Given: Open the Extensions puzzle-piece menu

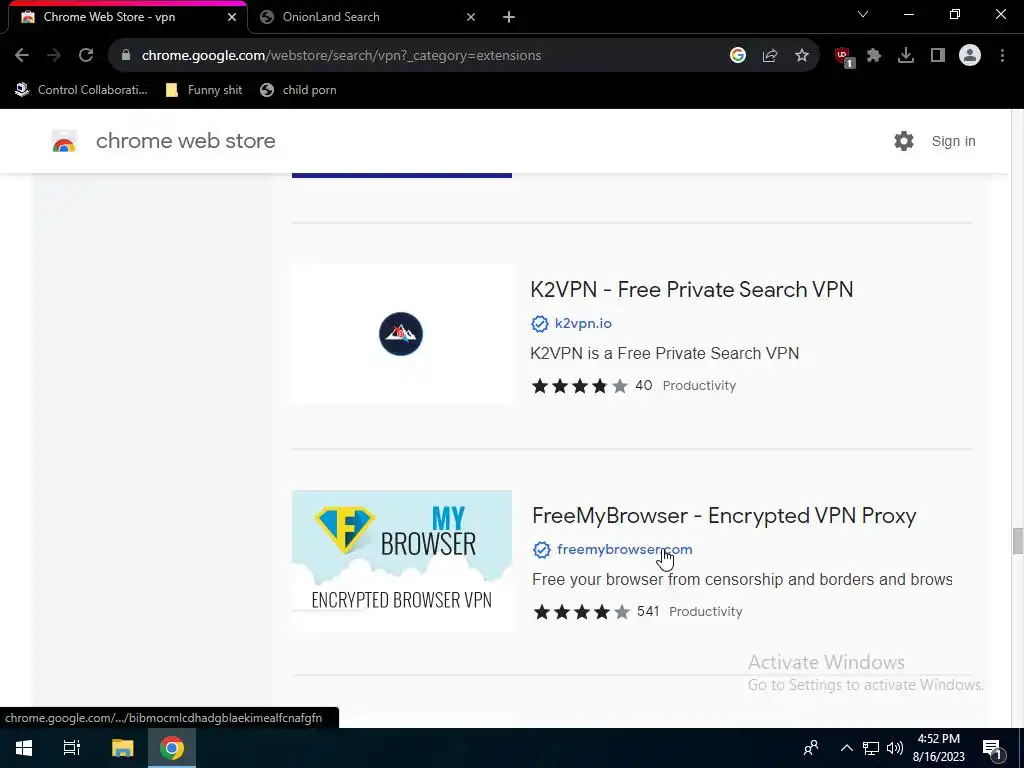Looking at the screenshot, I should (874, 56).
